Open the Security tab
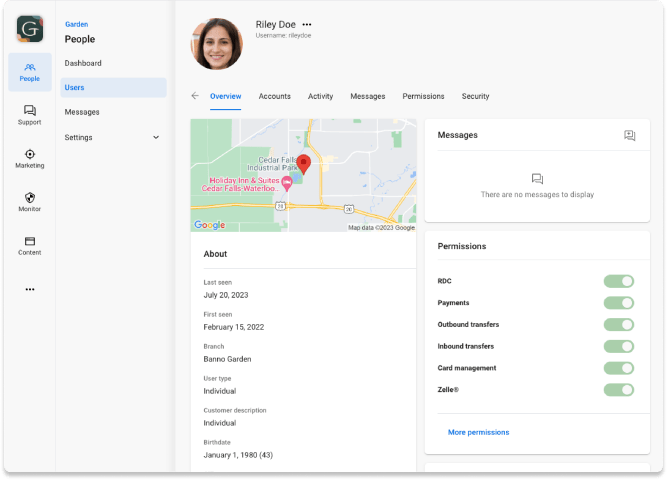The width and height of the screenshot is (667, 480). click(475, 96)
